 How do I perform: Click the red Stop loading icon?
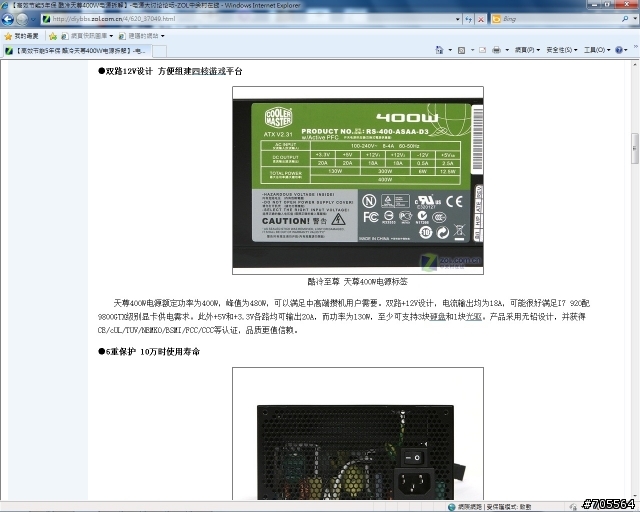481,19
